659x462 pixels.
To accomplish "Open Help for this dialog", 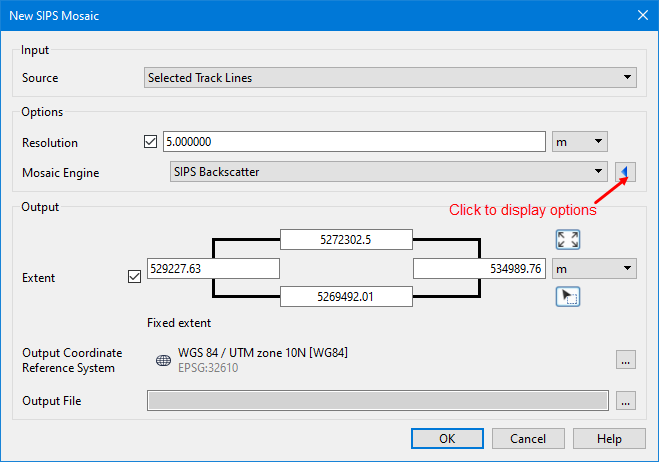I will coord(609,438).
